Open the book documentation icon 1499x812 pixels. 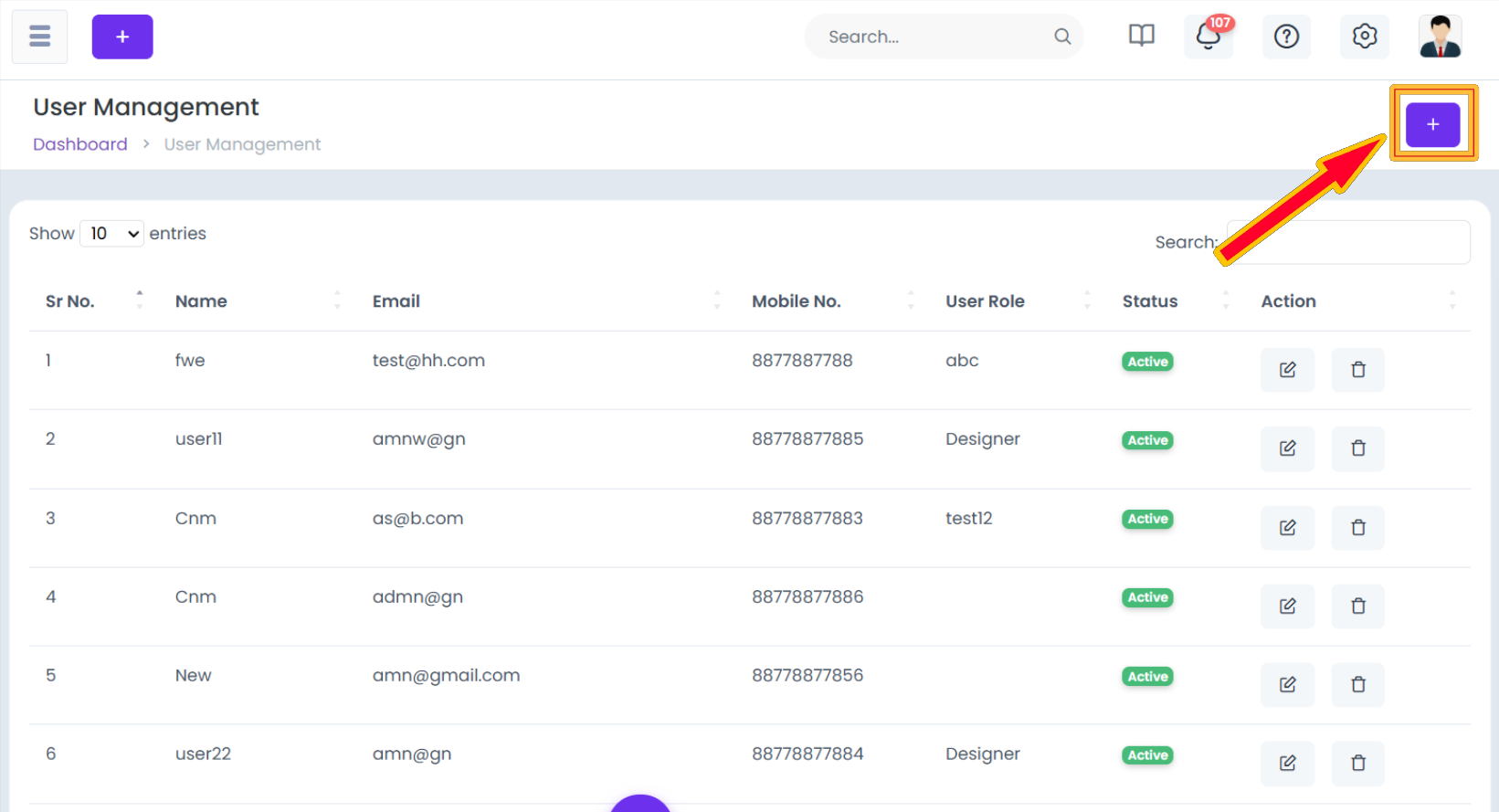pos(1142,36)
